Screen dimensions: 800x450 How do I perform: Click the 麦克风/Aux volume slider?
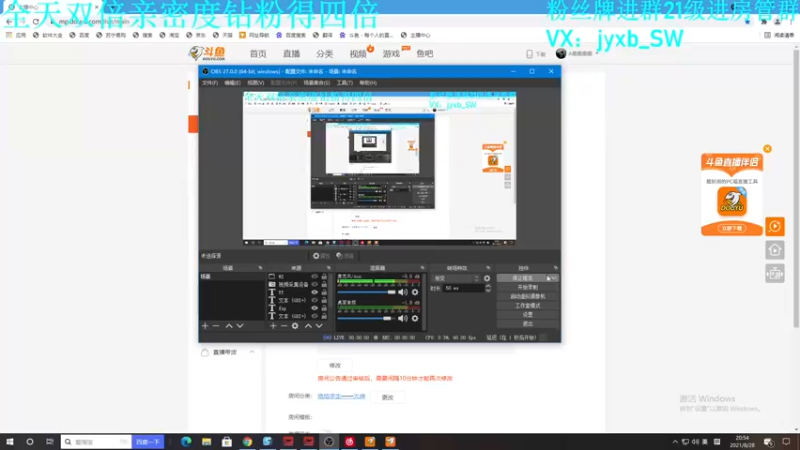(x=366, y=292)
